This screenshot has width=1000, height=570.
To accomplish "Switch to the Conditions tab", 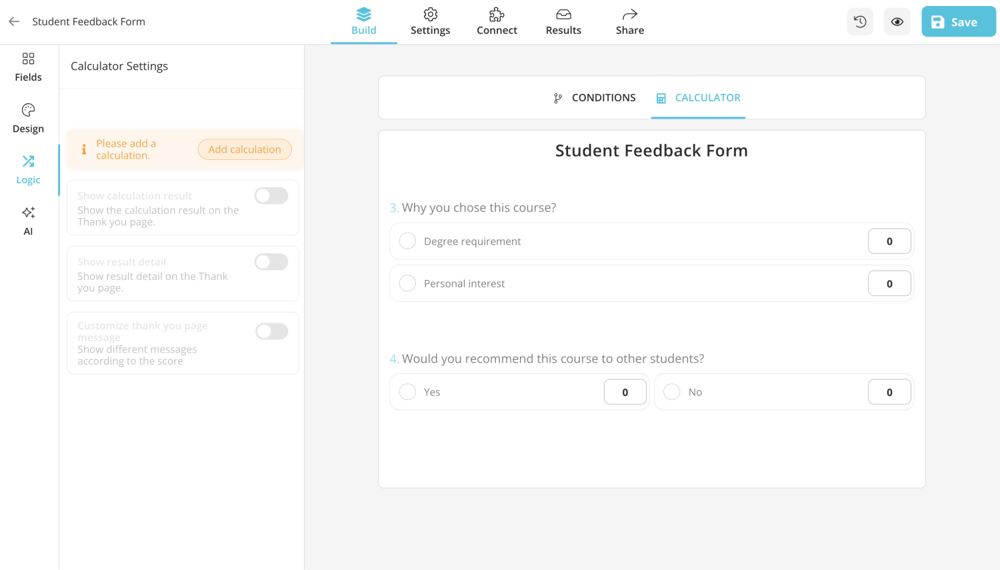I will pos(594,98).
